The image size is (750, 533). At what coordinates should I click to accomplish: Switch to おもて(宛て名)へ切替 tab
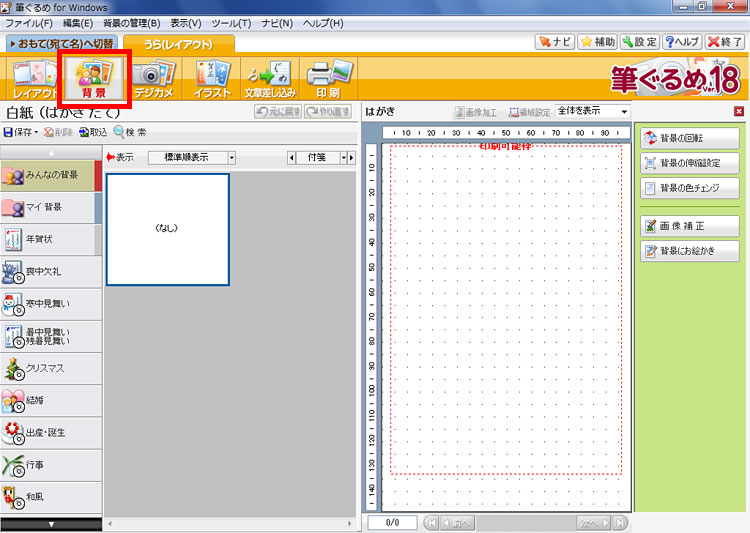[x=61, y=44]
